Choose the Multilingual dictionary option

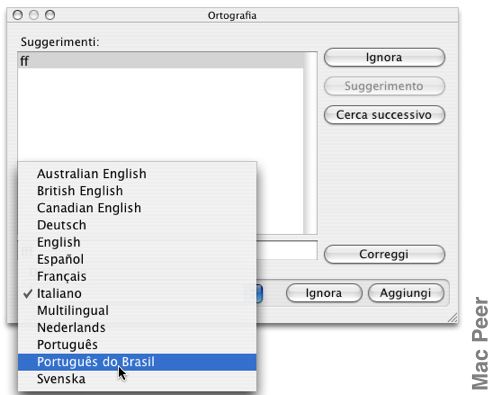pos(137,311)
